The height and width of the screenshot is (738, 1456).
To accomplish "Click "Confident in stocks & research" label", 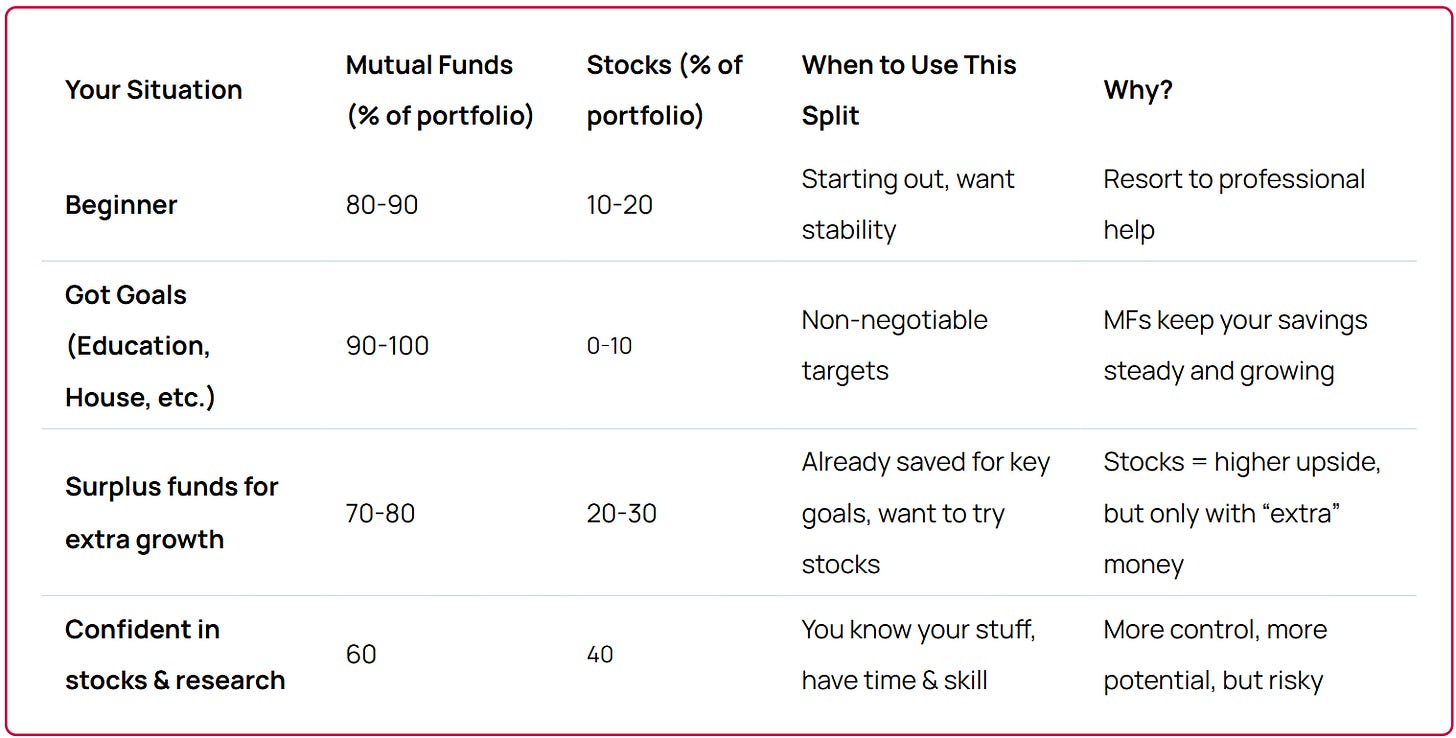I will click(175, 655).
